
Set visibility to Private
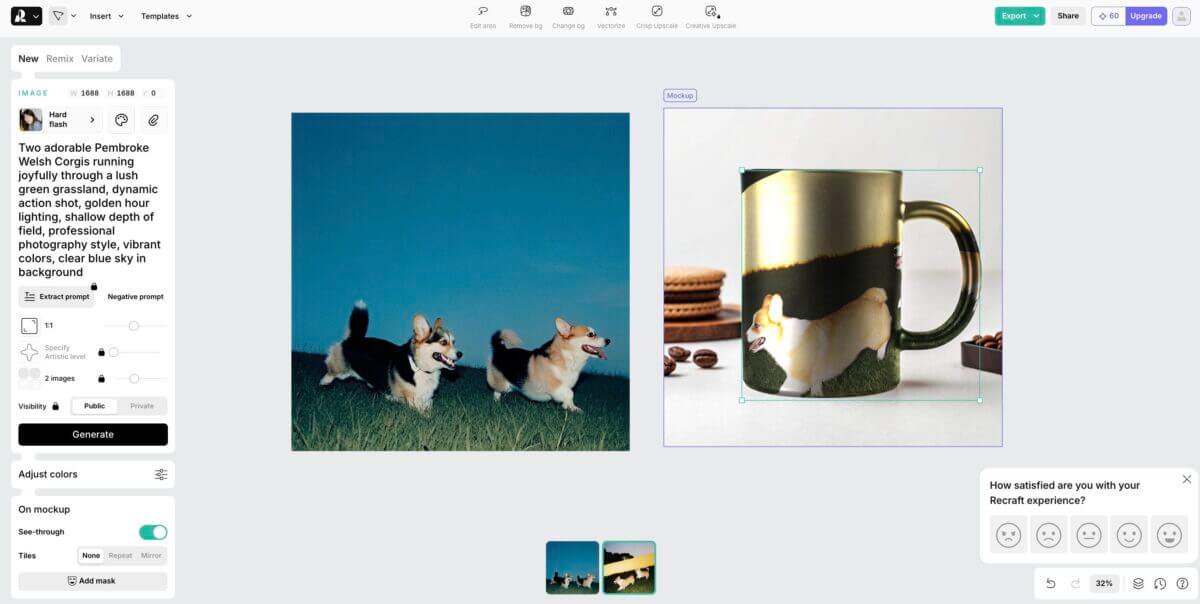click(x=142, y=406)
